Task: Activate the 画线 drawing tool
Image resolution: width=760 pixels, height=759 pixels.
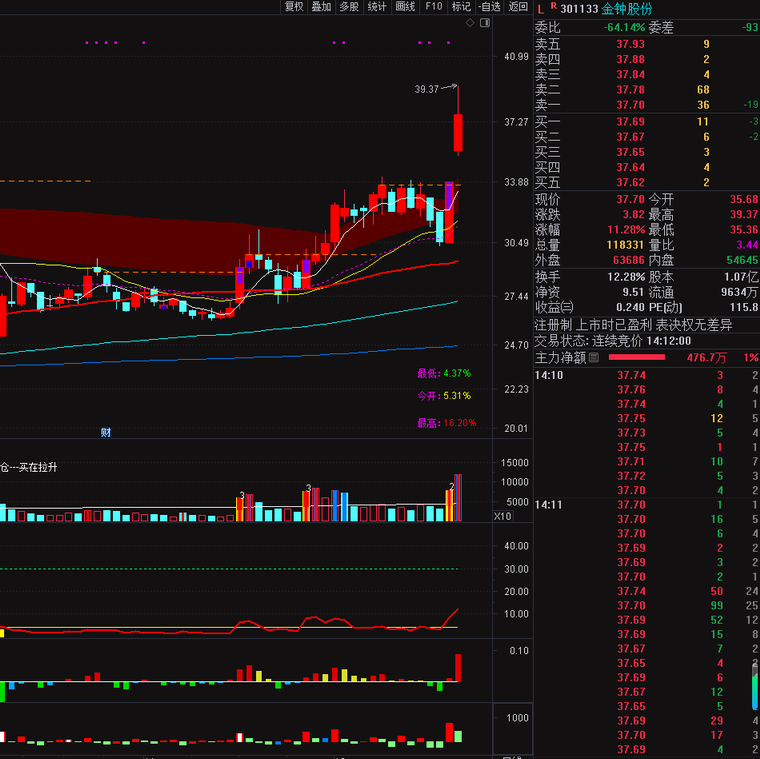Action: click(405, 7)
